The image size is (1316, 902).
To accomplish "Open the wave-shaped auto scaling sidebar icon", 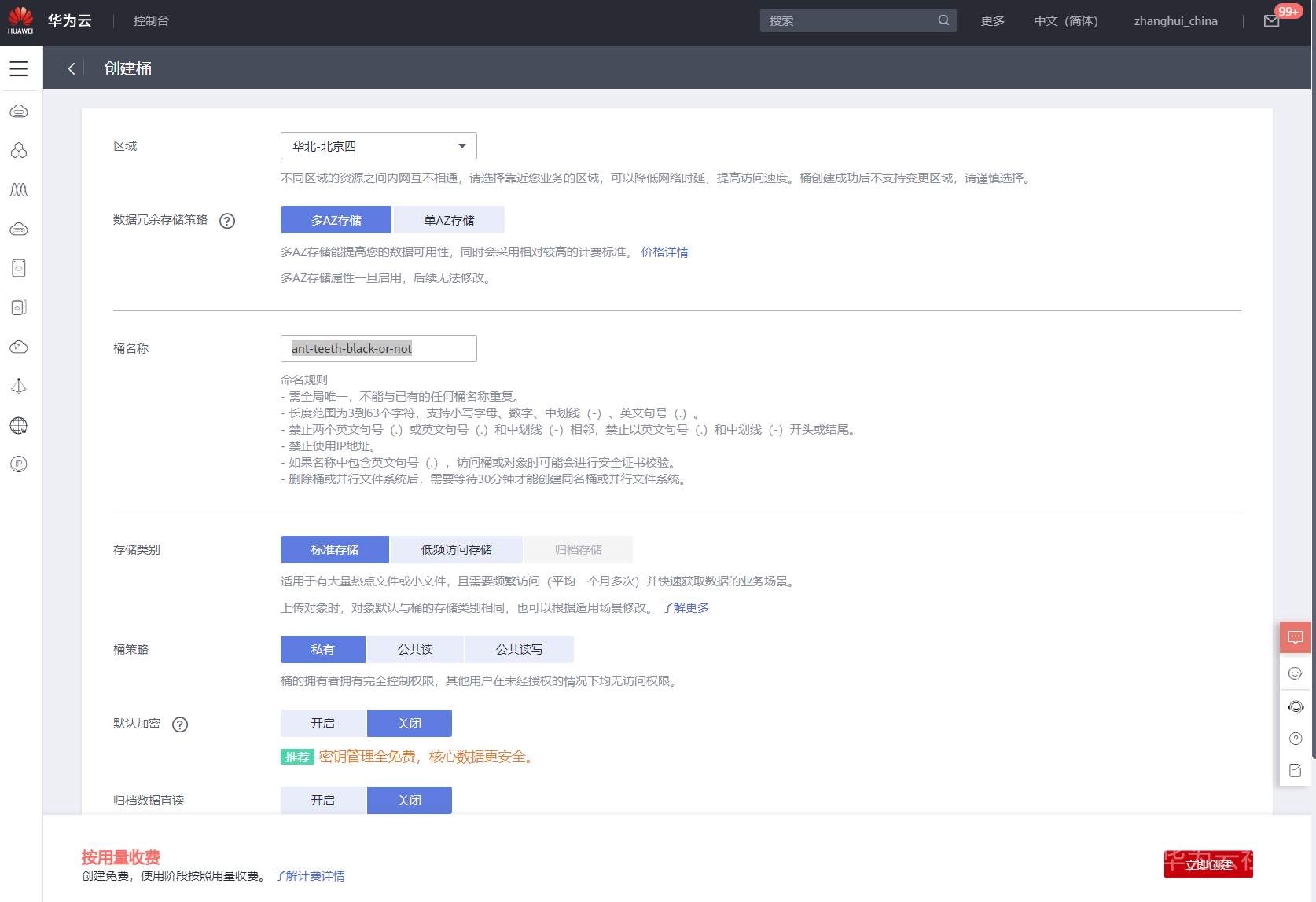I will pyautogui.click(x=19, y=189).
